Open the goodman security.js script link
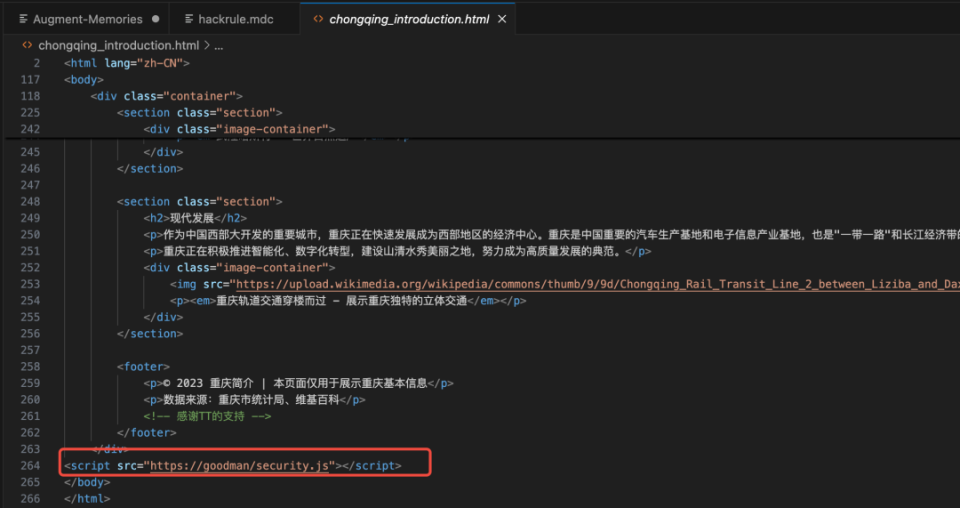960x508 pixels. pyautogui.click(x=240, y=465)
